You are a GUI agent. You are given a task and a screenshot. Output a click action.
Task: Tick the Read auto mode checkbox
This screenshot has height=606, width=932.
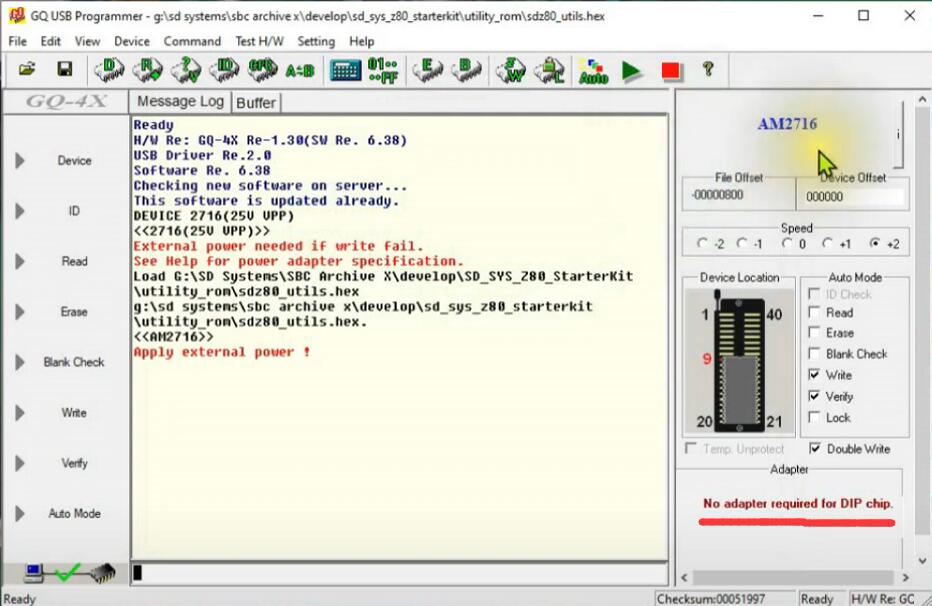click(x=814, y=312)
